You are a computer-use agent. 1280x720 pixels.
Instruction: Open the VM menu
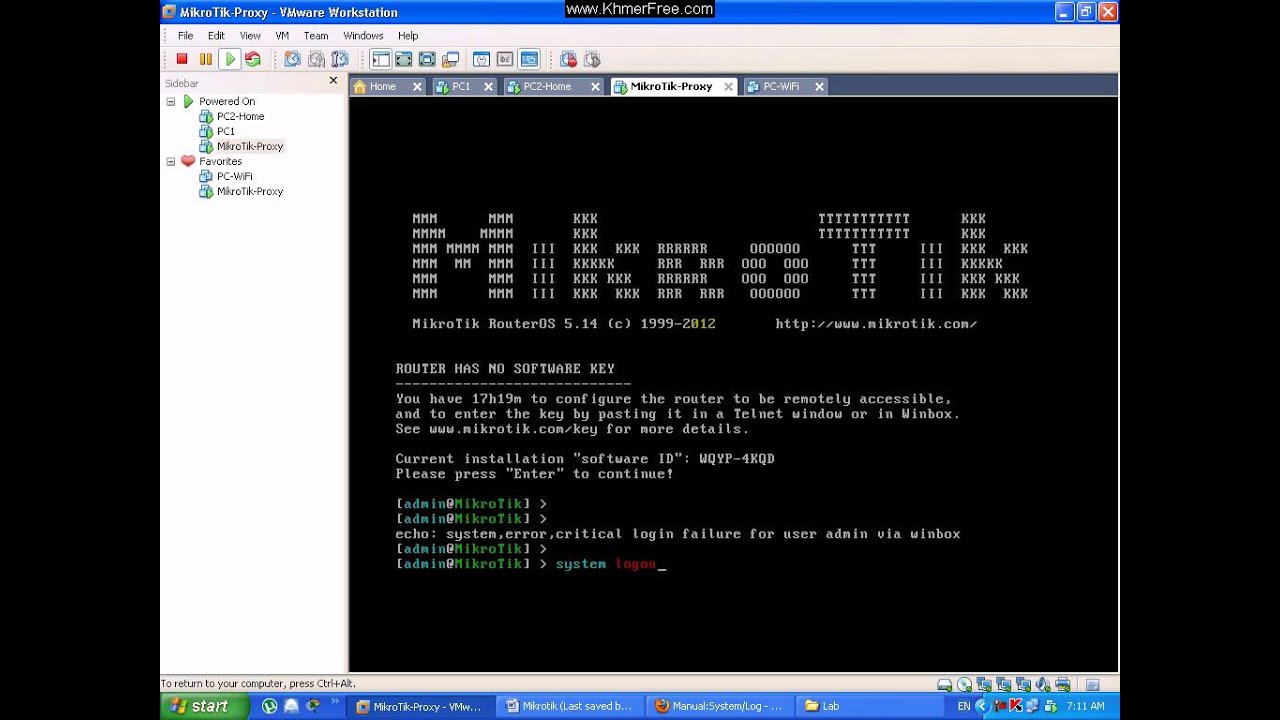click(x=282, y=36)
